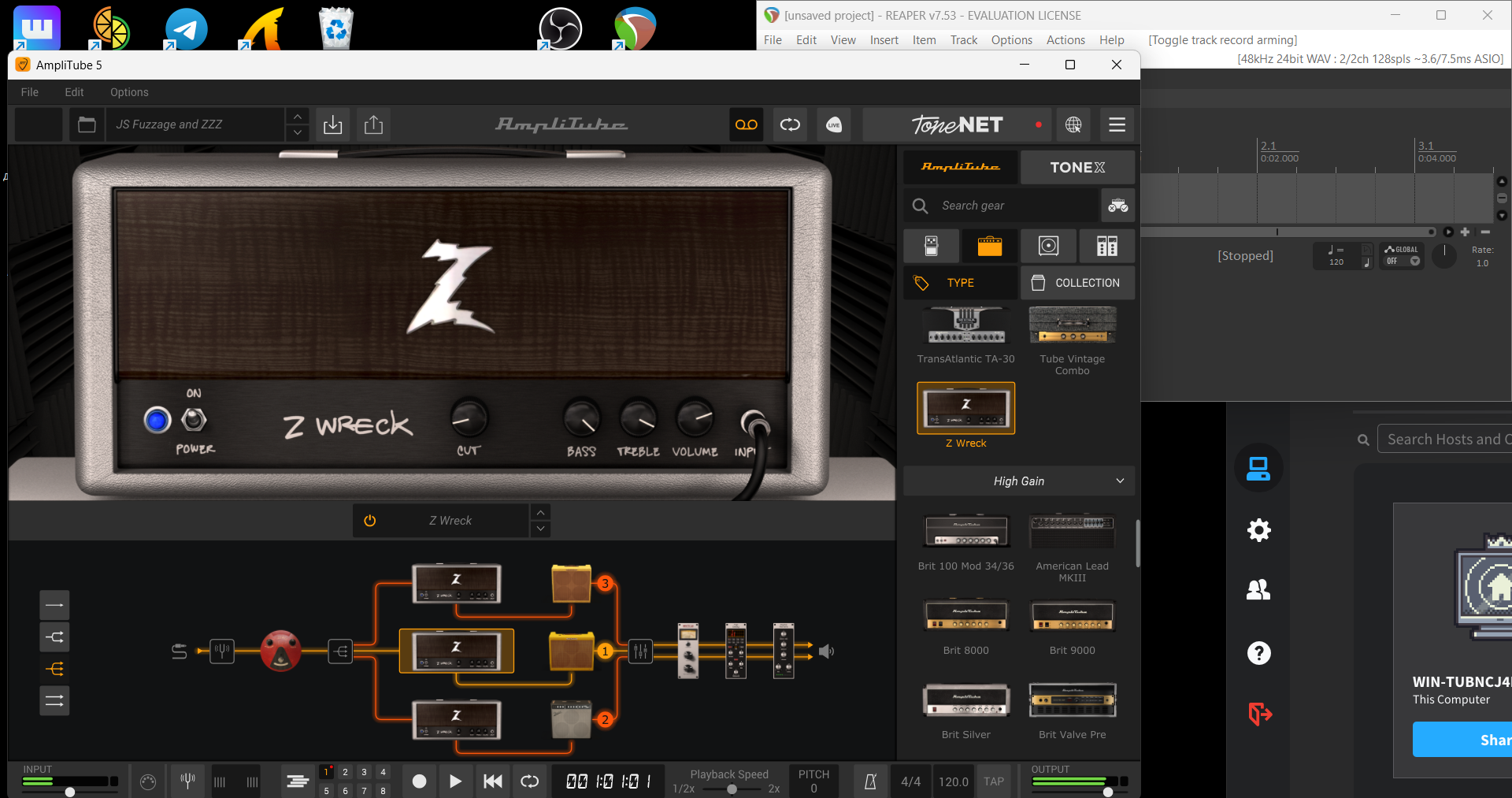Image resolution: width=1512 pixels, height=798 pixels.
Task: Click the OUTPUT level slider handle
Action: click(1108, 792)
